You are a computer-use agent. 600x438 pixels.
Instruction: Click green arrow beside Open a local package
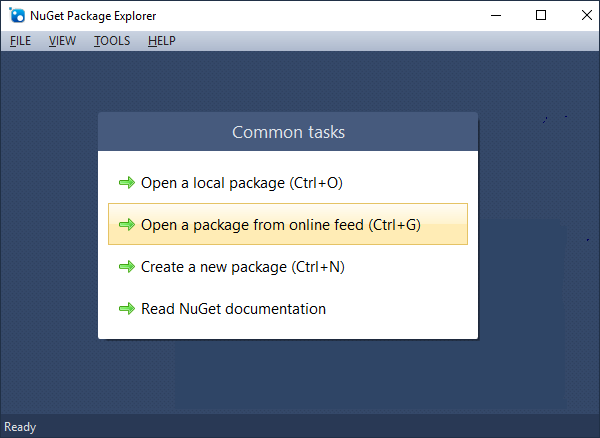126,183
